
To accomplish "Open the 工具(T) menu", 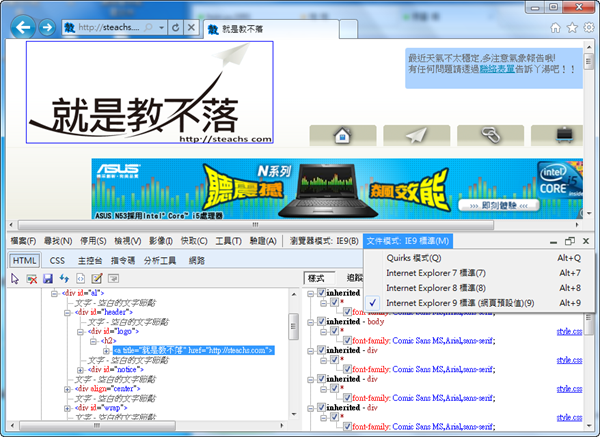I will pos(228,241).
